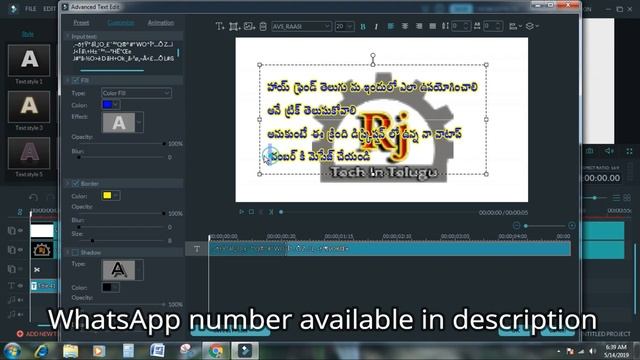Switch to the Preset tab

click(x=81, y=23)
